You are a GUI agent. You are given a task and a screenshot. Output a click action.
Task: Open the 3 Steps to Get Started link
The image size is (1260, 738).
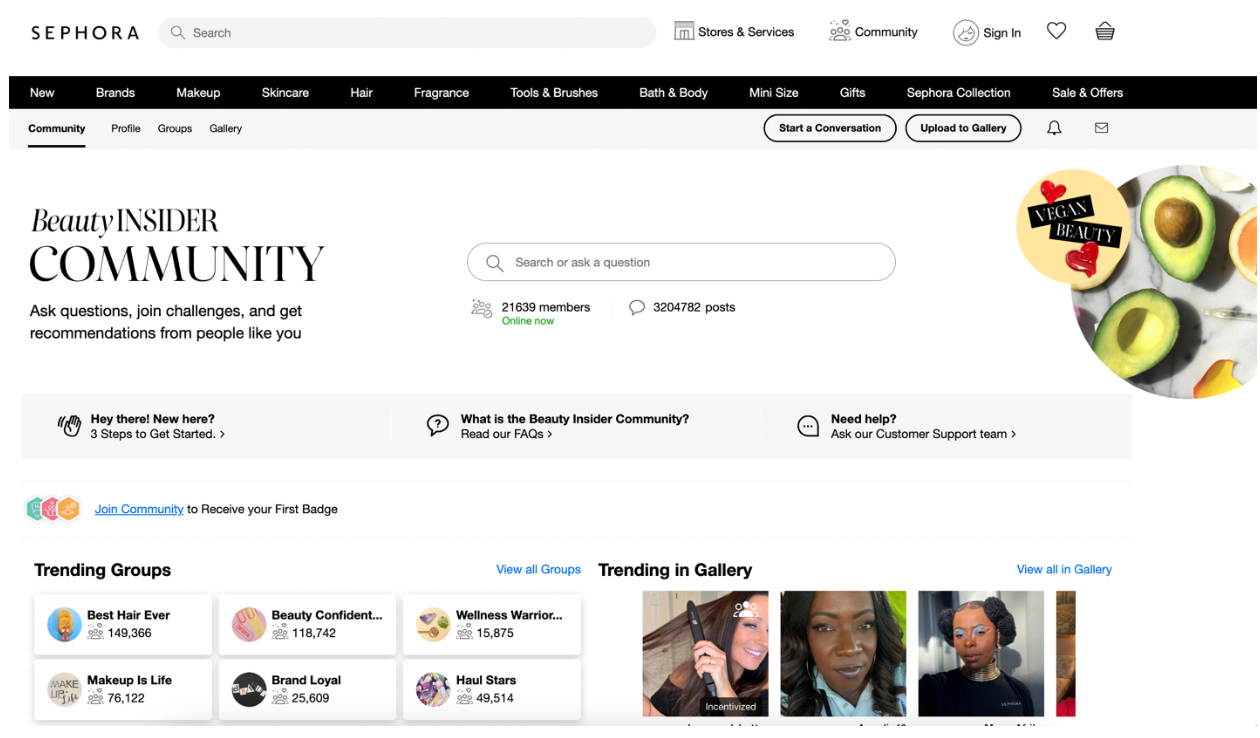(158, 435)
